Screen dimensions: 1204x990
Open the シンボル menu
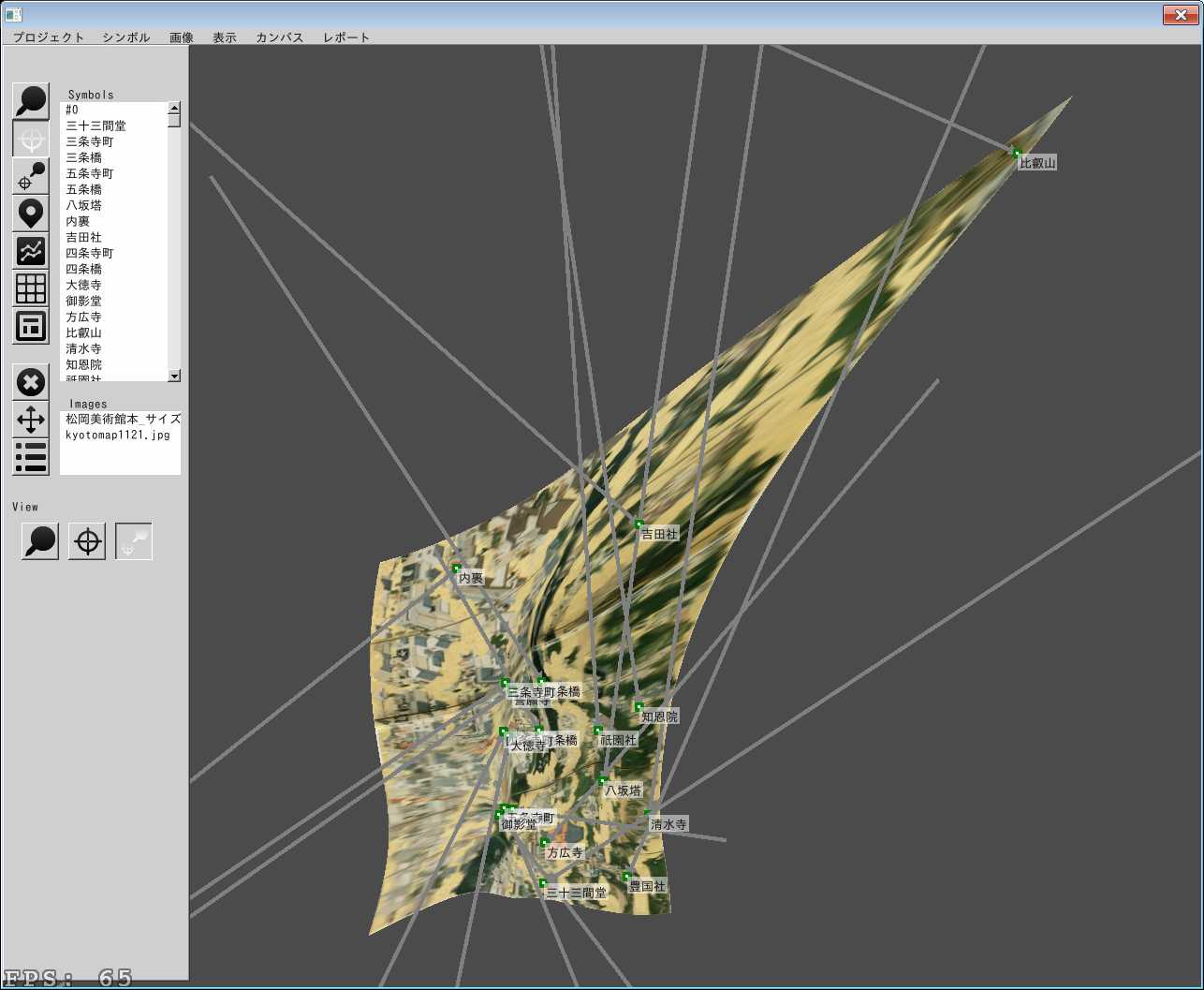pyautogui.click(x=126, y=37)
